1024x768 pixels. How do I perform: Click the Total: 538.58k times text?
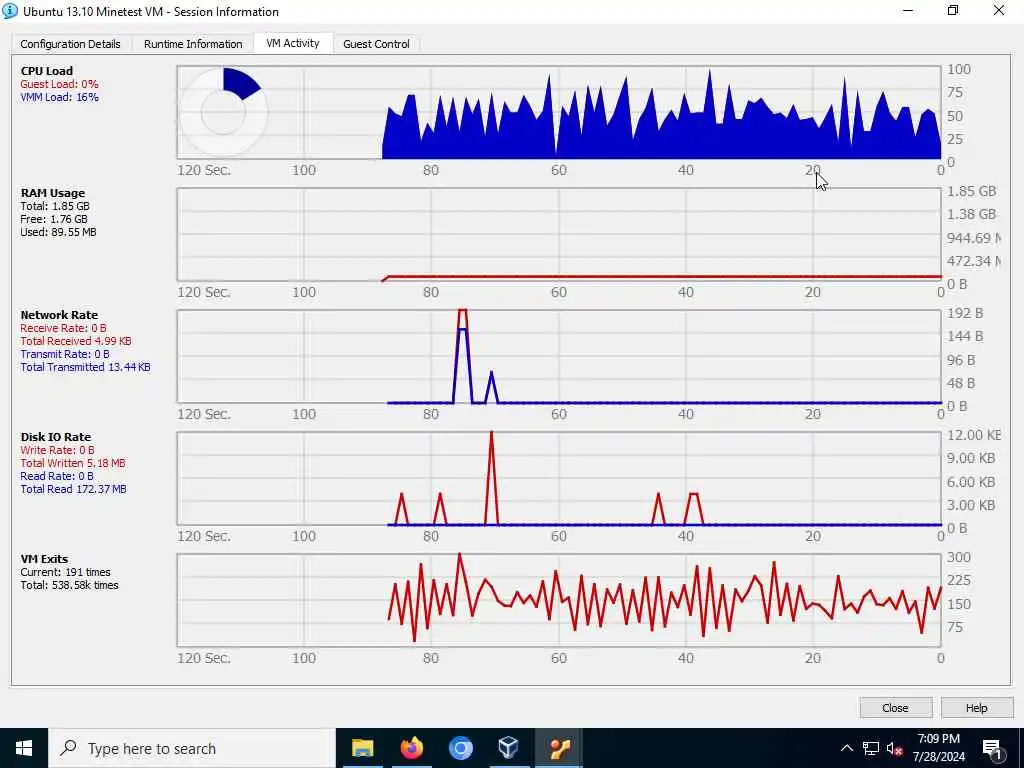[69, 585]
